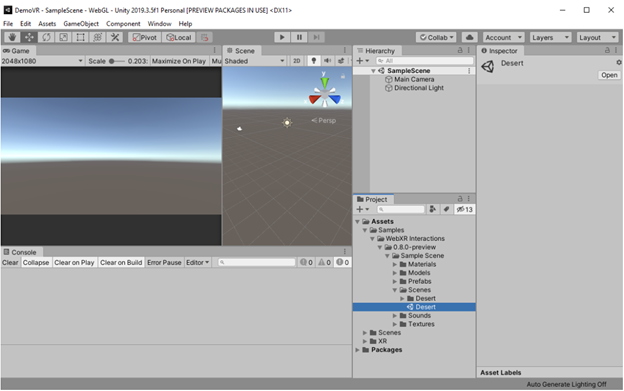Screen dimensions: 624x391
Task: Click the Project create plus button
Action: point(363,209)
